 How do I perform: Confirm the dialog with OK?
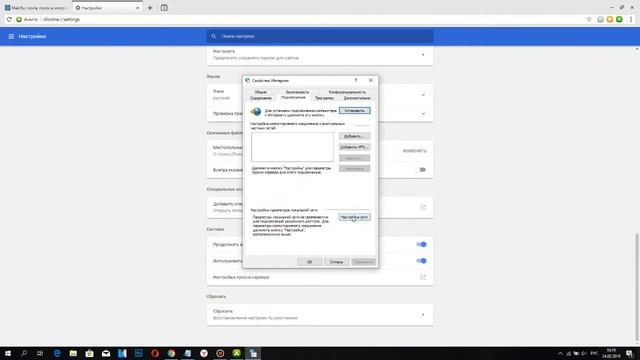pyautogui.click(x=309, y=262)
